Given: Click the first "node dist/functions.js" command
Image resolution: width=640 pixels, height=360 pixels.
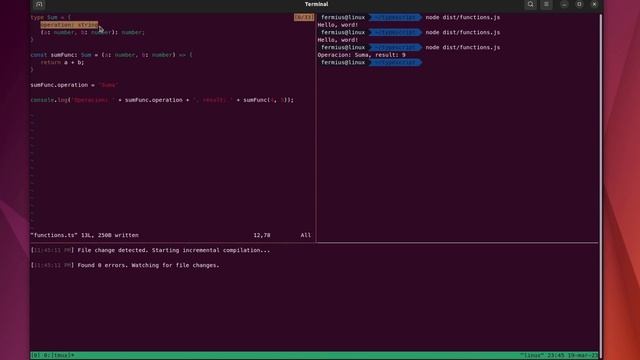Looking at the screenshot, I should pos(462,17).
